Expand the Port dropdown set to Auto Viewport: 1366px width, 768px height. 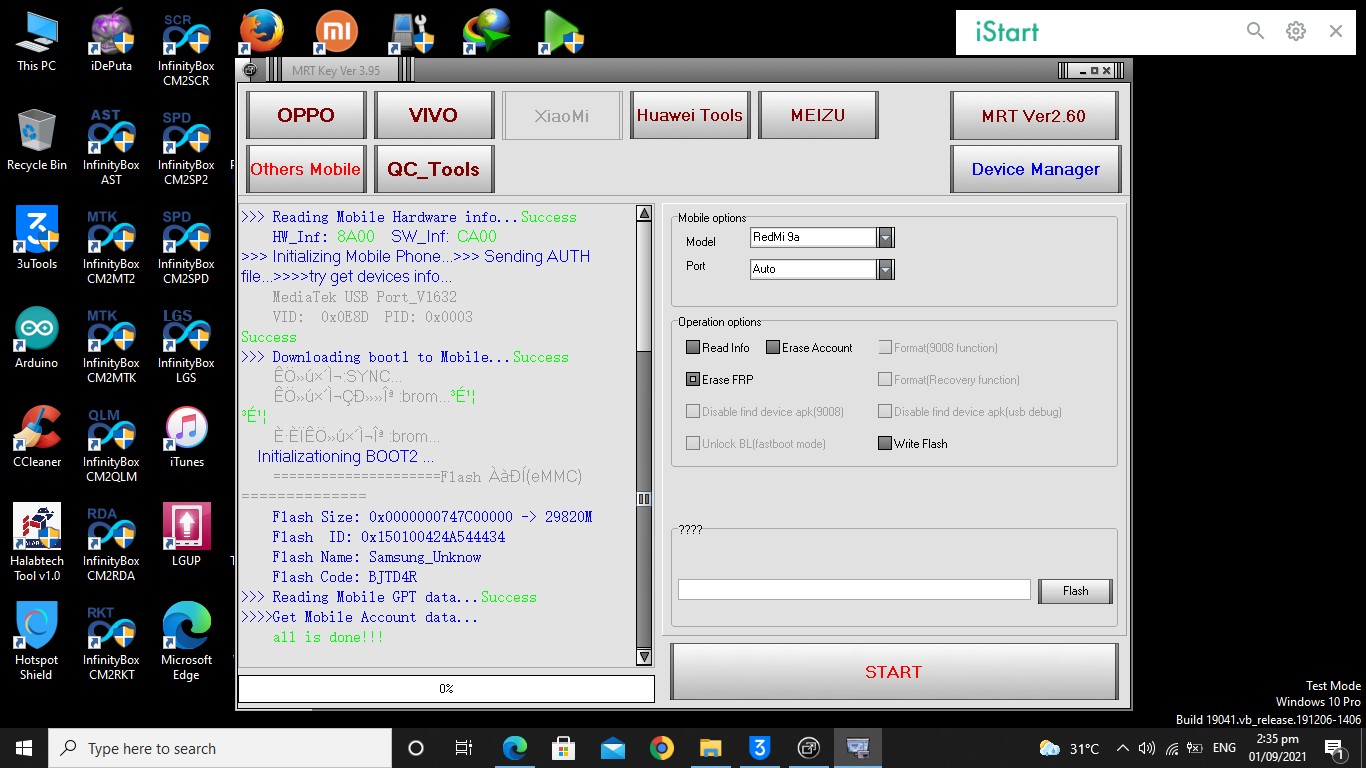coord(885,270)
